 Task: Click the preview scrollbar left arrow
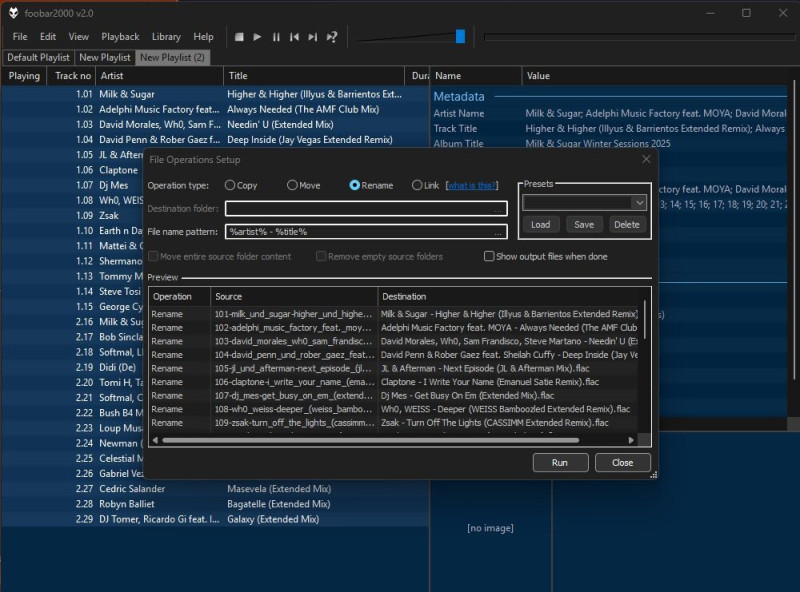click(155, 440)
